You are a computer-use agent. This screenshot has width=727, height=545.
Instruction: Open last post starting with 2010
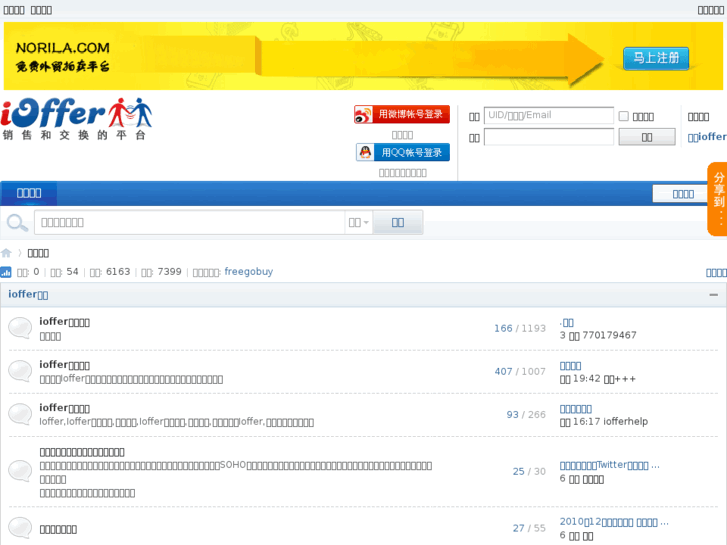click(614, 522)
